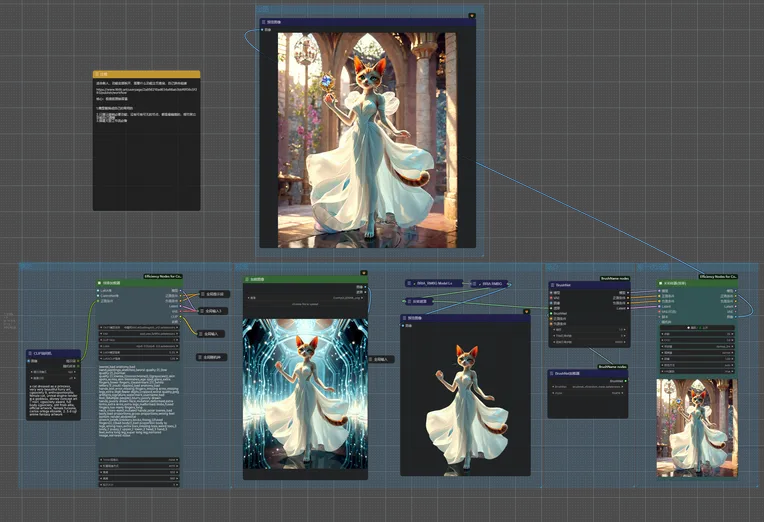Click the BrushName nodes badge above the BrushNet node
This screenshot has height=522, width=764.
[615, 278]
